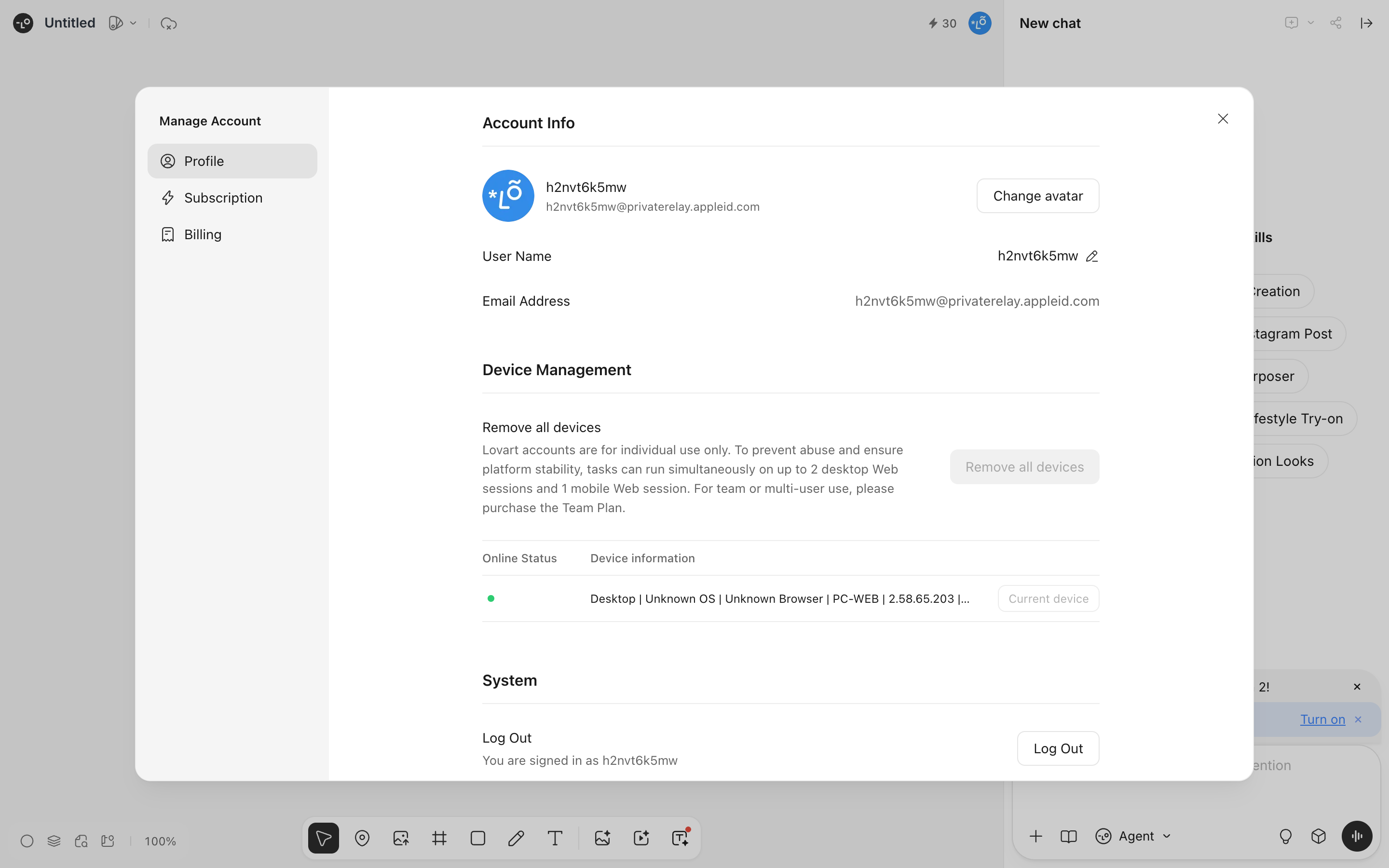Image resolution: width=1389 pixels, height=868 pixels.
Task: Open the layers panel icon
Action: (x=54, y=841)
